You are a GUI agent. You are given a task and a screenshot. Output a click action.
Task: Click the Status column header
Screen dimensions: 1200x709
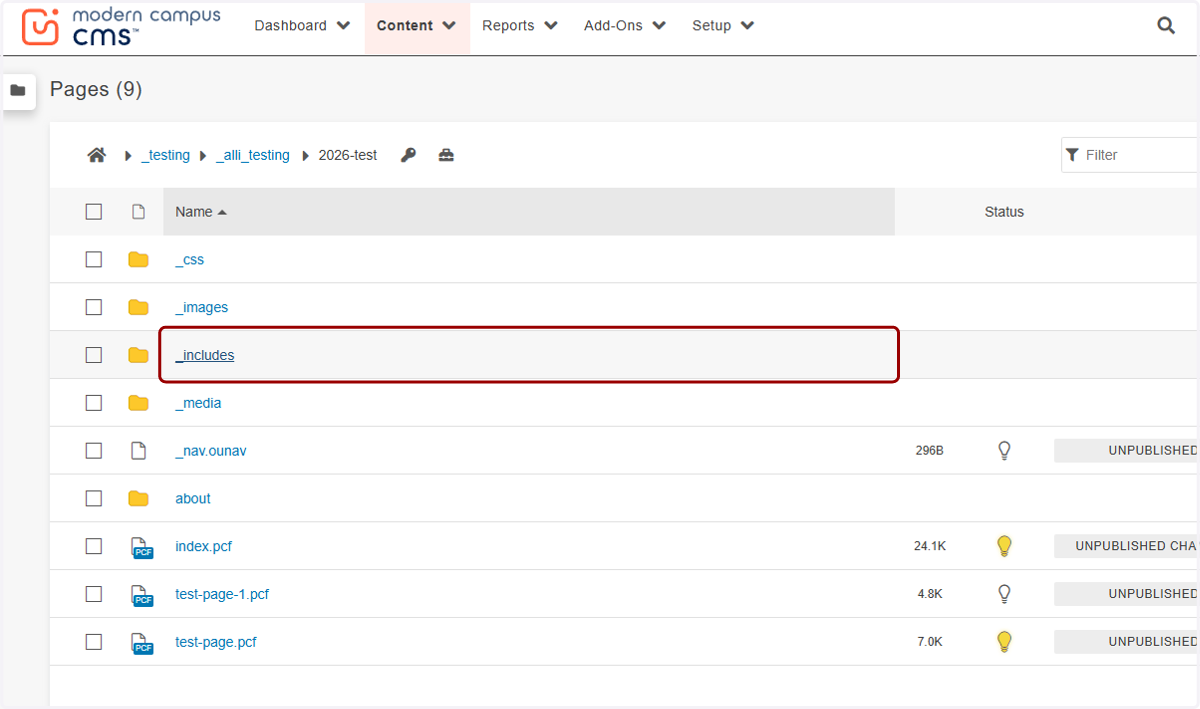tap(1004, 212)
